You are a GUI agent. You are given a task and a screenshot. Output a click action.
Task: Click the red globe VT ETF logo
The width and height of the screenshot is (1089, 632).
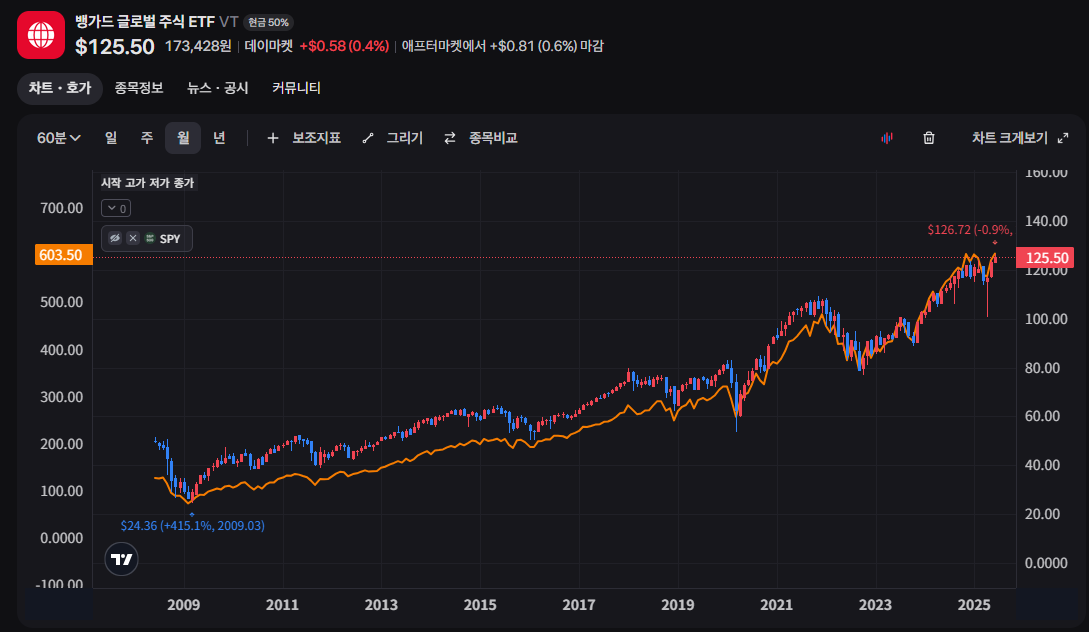coord(41,35)
